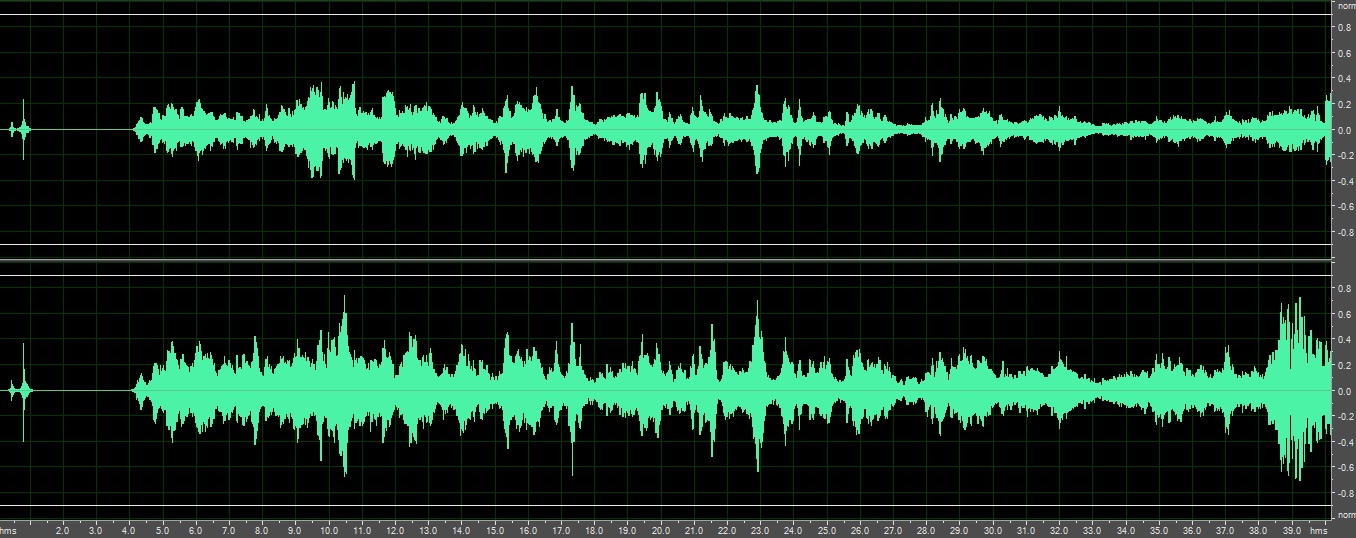Click the 26.0 mark on the time ruler
Viewport: 1356px width, 538px height.
860,531
